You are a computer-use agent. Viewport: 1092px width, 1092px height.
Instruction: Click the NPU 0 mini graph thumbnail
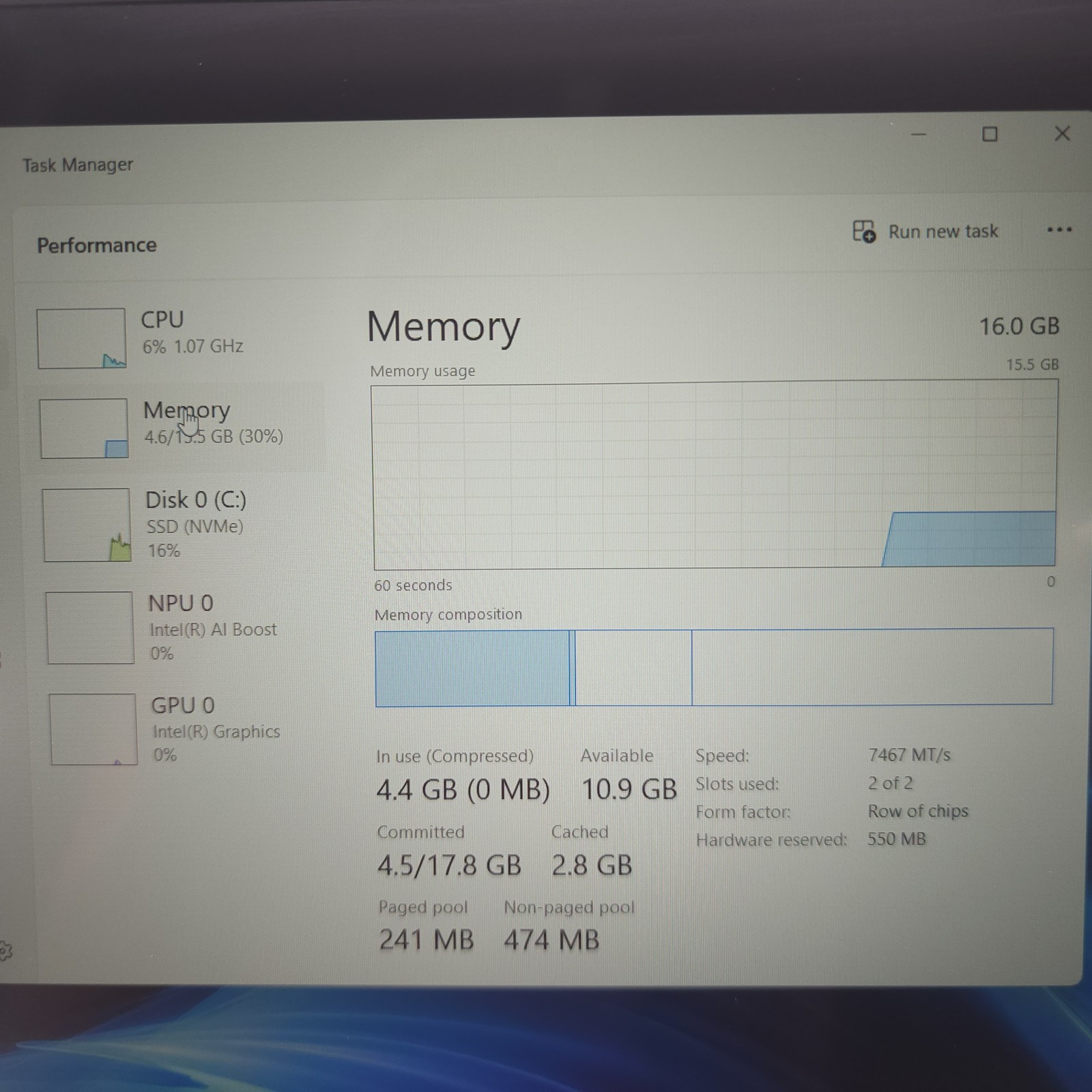click(x=89, y=628)
